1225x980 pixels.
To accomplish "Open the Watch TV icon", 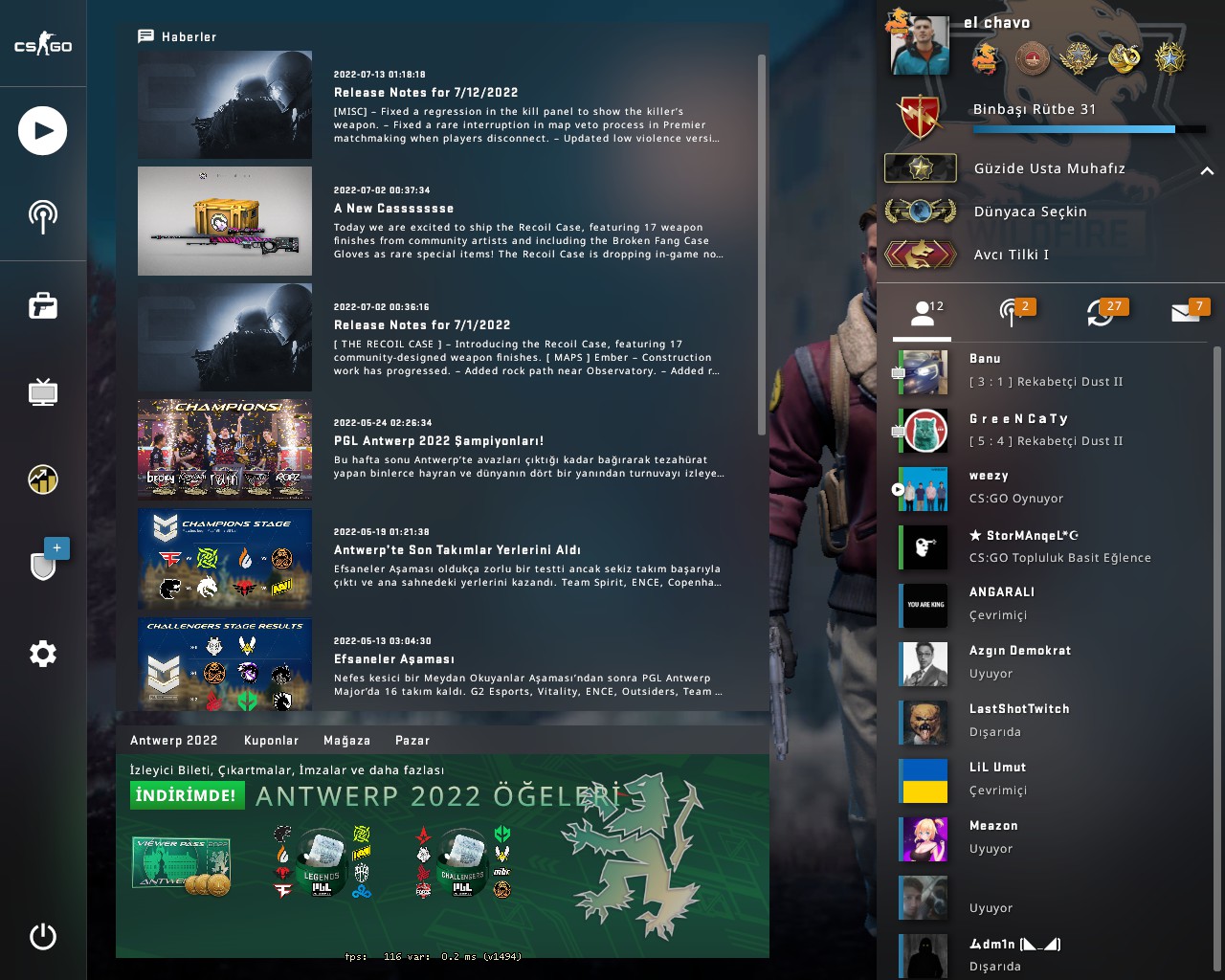I will (x=43, y=392).
